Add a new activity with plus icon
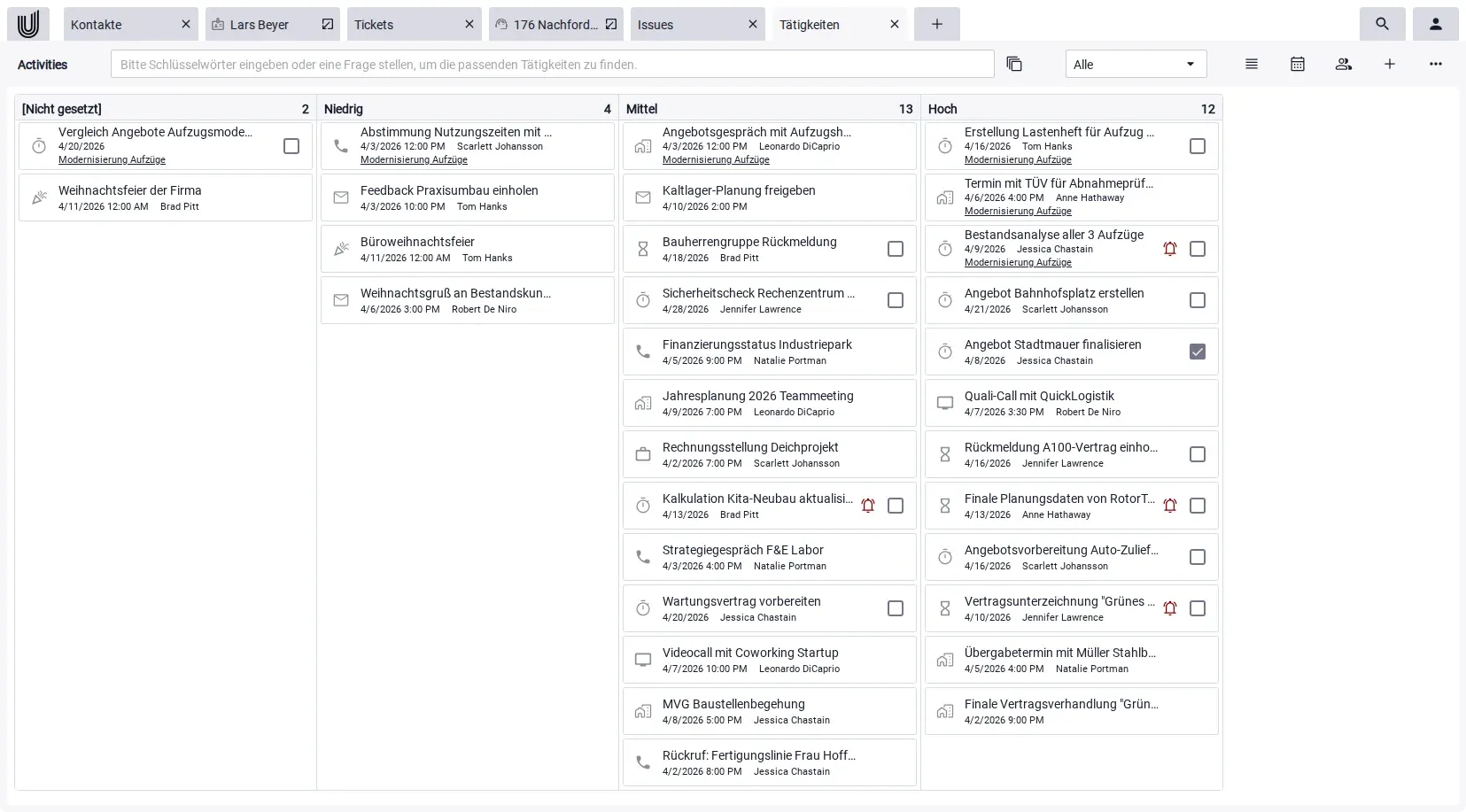This screenshot has width=1466, height=812. click(x=1390, y=64)
